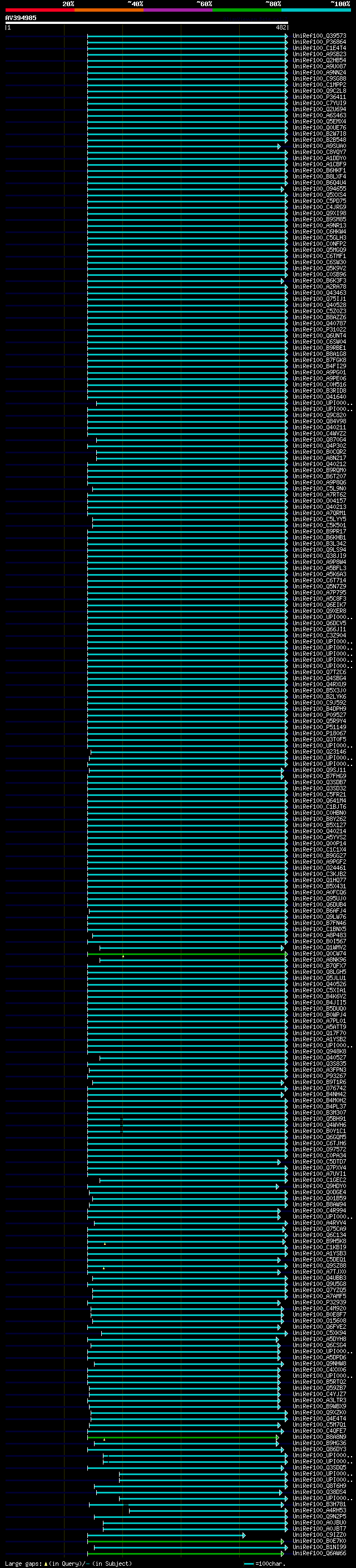Click the orange ~40% identity color segment
356x1568 pixels.
(109, 10)
